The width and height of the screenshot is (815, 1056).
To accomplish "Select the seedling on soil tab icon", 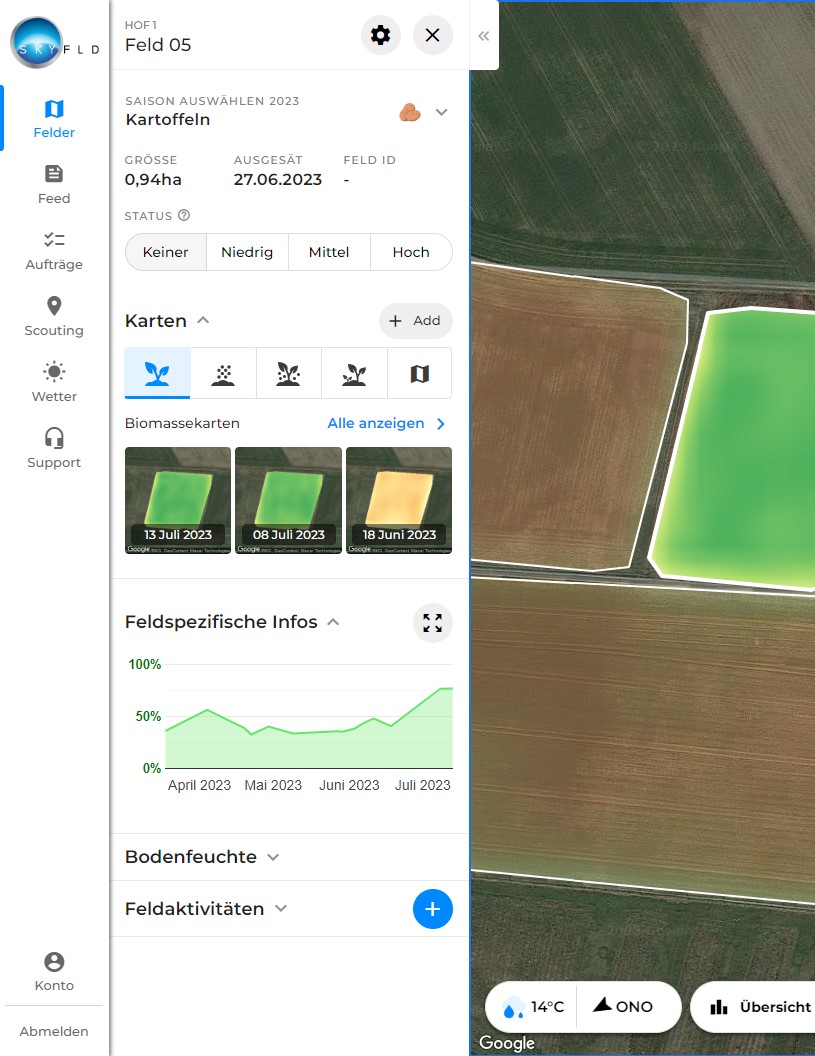I will [x=354, y=373].
